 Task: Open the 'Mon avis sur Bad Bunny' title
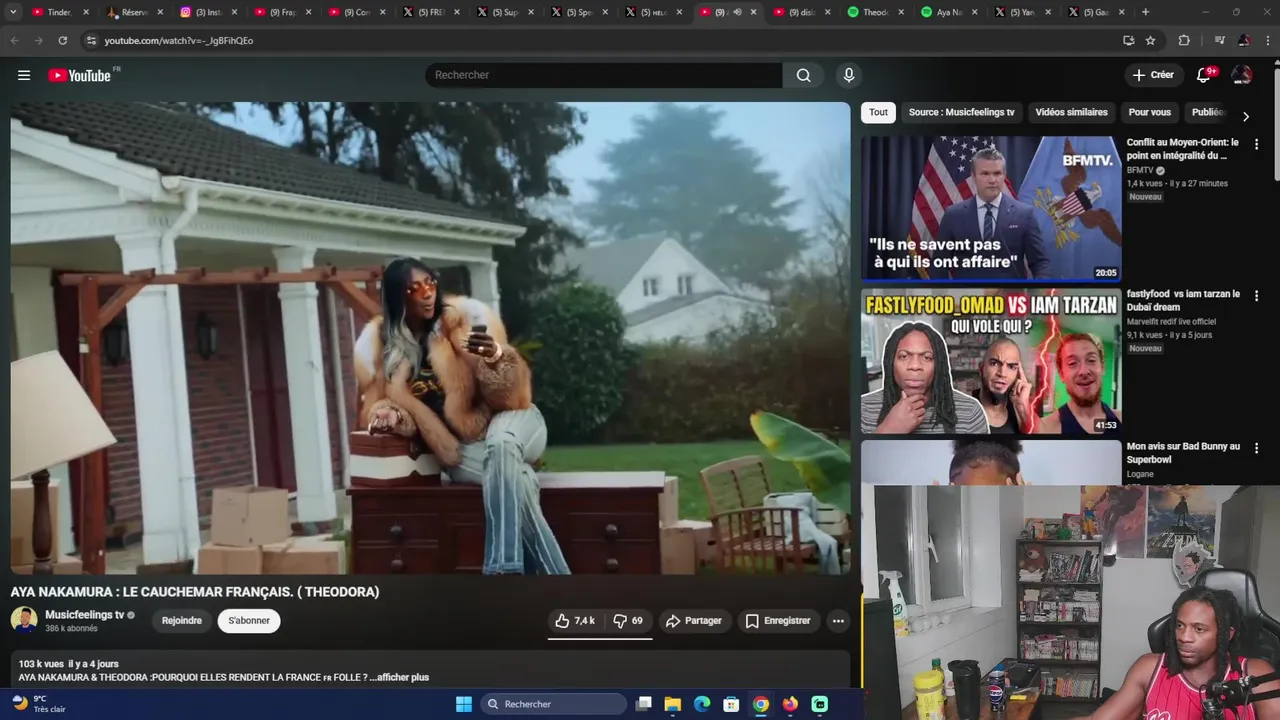pyautogui.click(x=1183, y=453)
